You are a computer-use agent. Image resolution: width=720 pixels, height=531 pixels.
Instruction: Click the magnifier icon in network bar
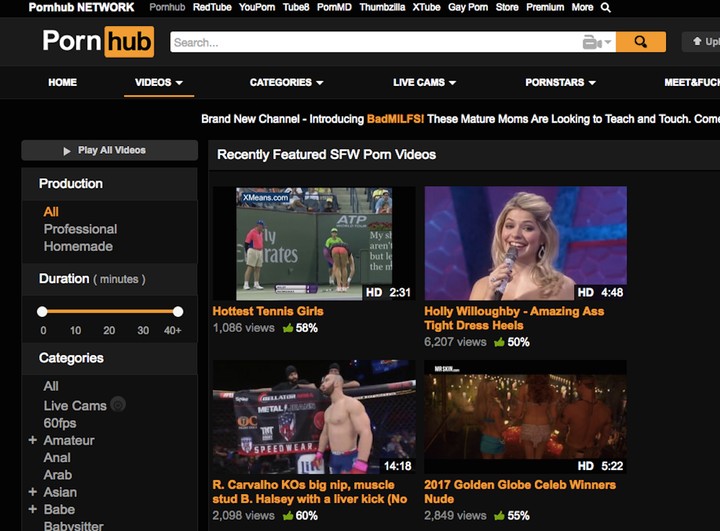(x=606, y=8)
